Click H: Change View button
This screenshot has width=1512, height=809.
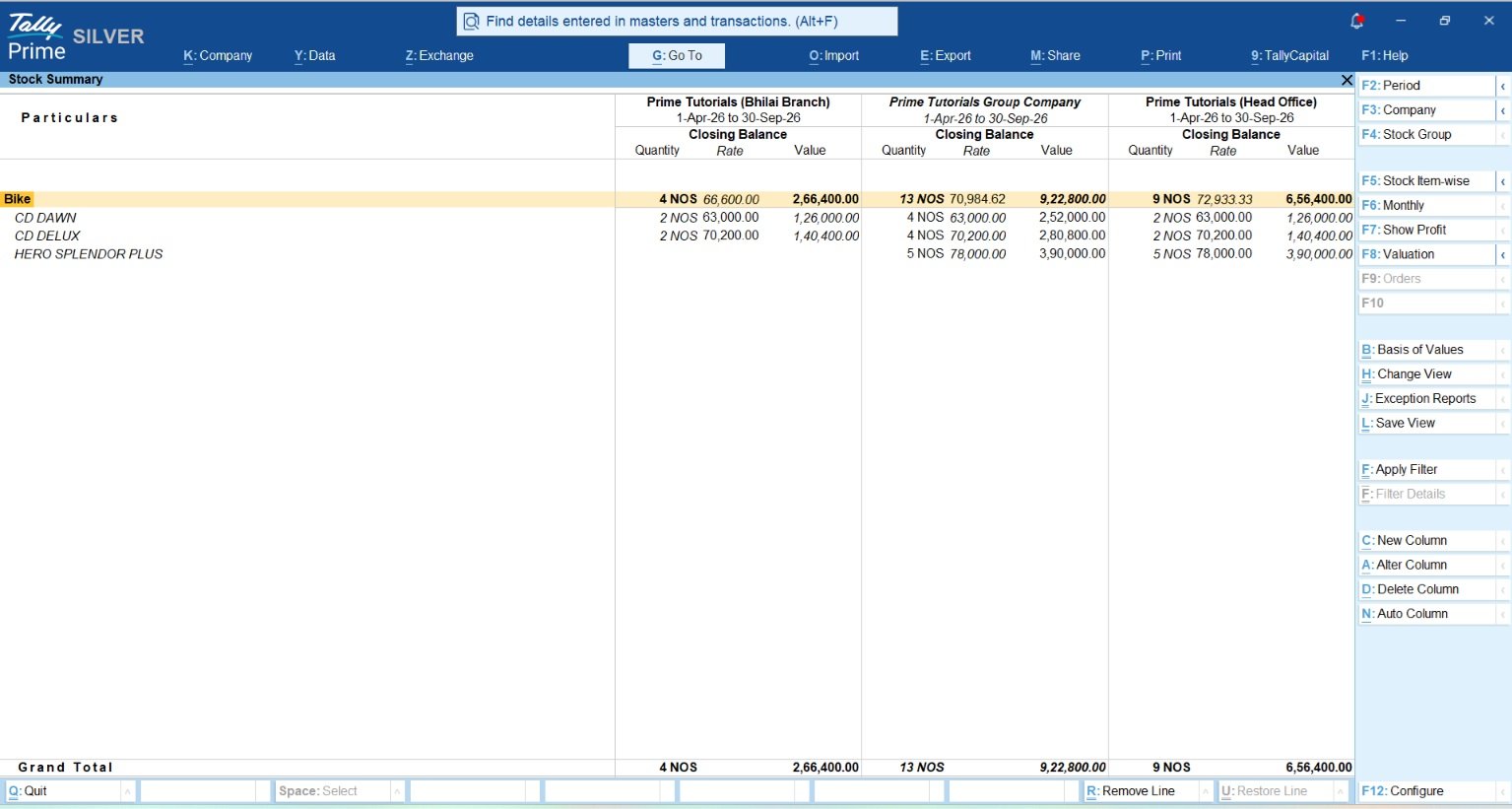pos(1426,374)
